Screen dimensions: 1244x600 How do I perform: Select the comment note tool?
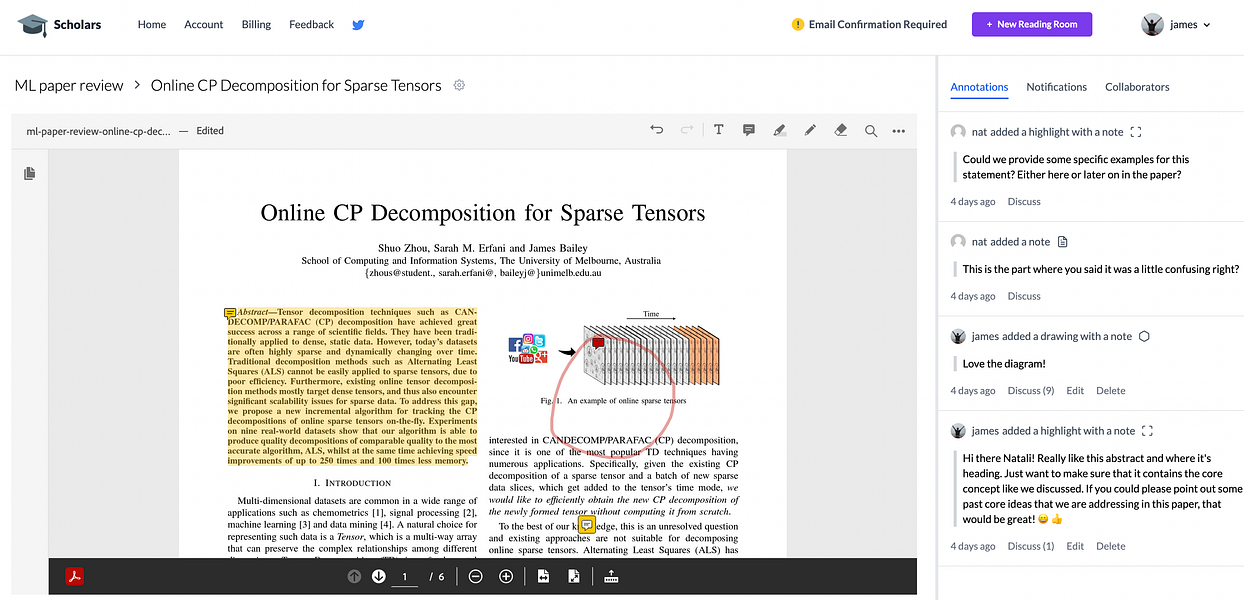pos(748,130)
